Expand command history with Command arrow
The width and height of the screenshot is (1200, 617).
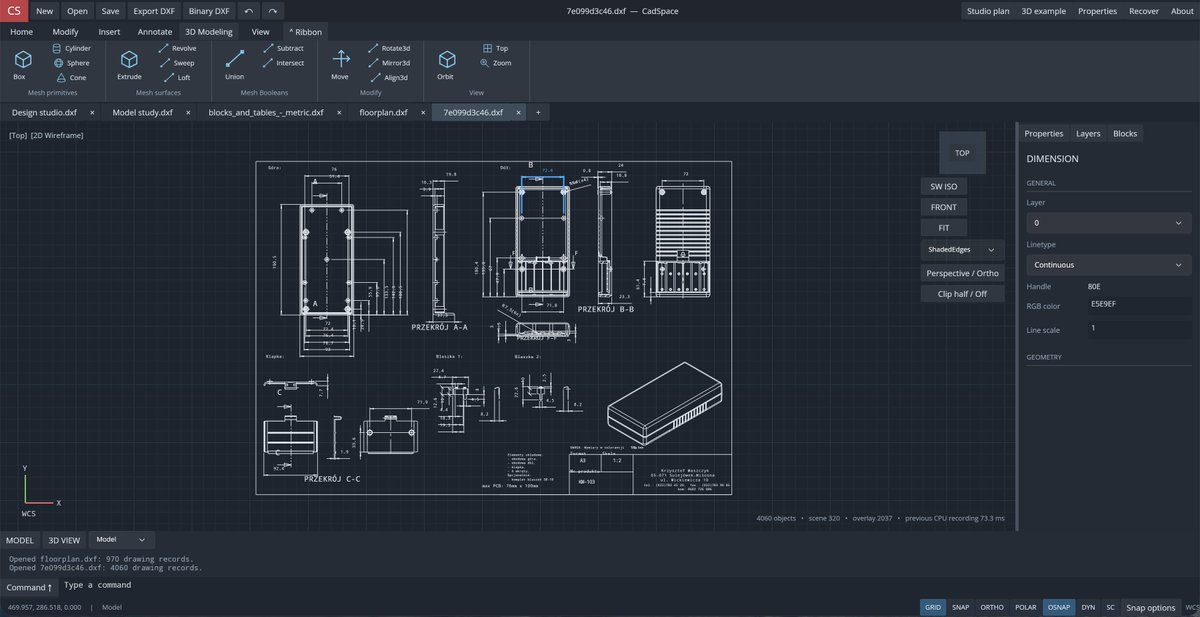tap(29, 587)
